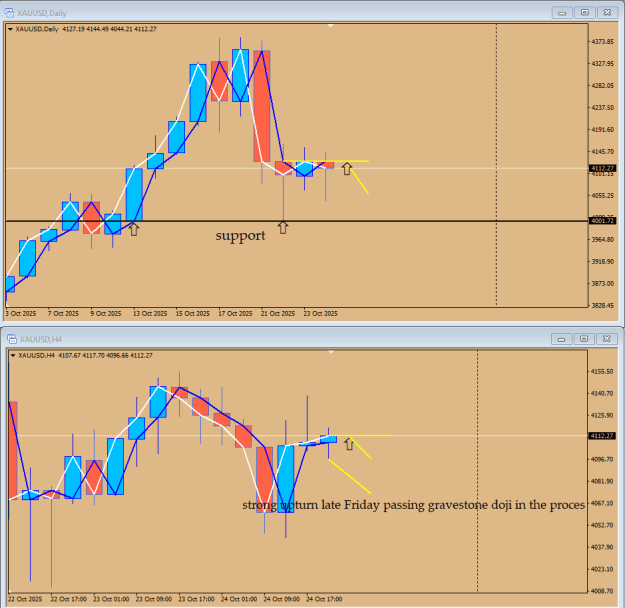Click the 3828.45 price on Daily scale
The width and height of the screenshot is (625, 608).
pyautogui.click(x=602, y=306)
